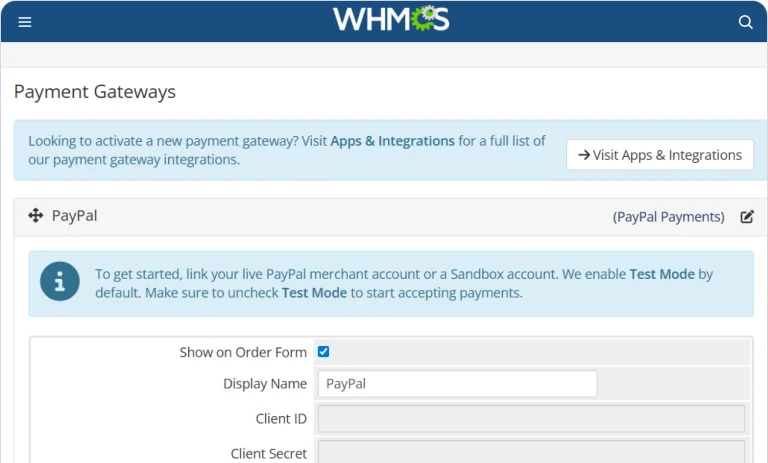Click the search magnifier icon
The height and width of the screenshot is (463, 768).
tap(745, 22)
